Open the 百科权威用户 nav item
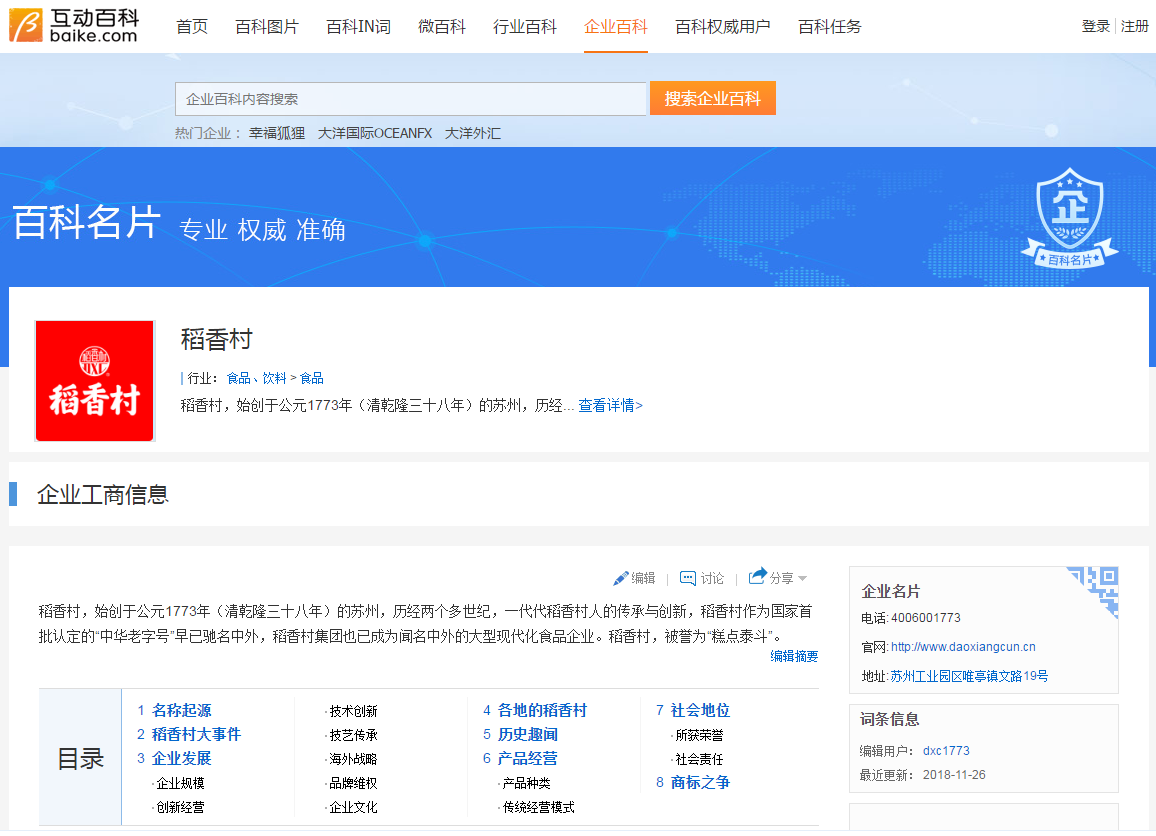 click(722, 27)
